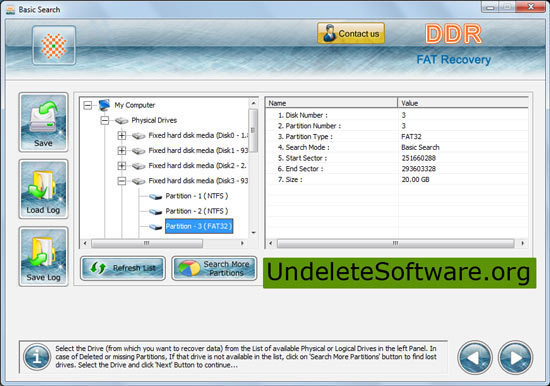Click the Partition - 1 drive icon
The image size is (550, 386).
pyautogui.click(x=155, y=197)
